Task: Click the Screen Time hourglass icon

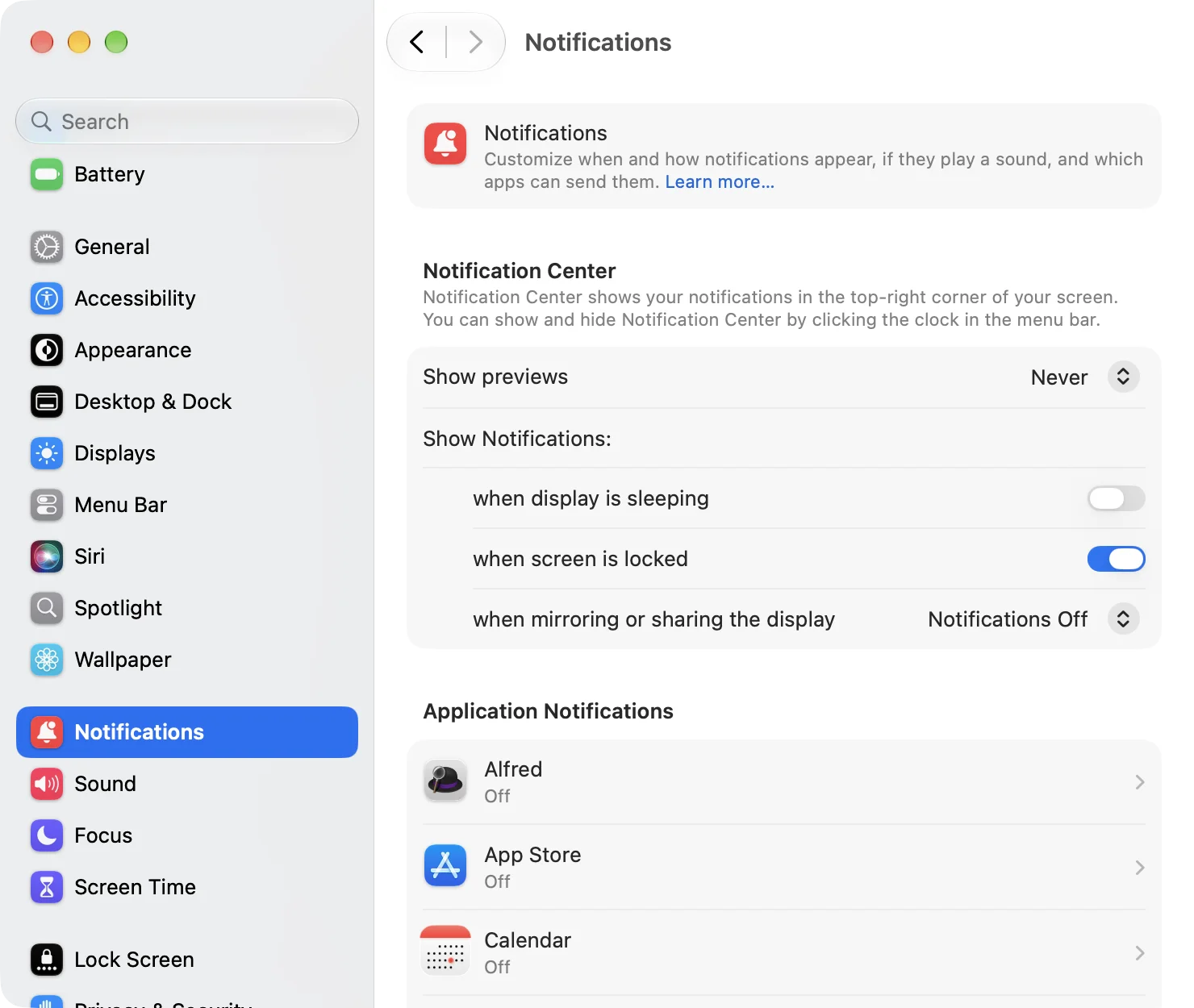Action: tap(47, 887)
